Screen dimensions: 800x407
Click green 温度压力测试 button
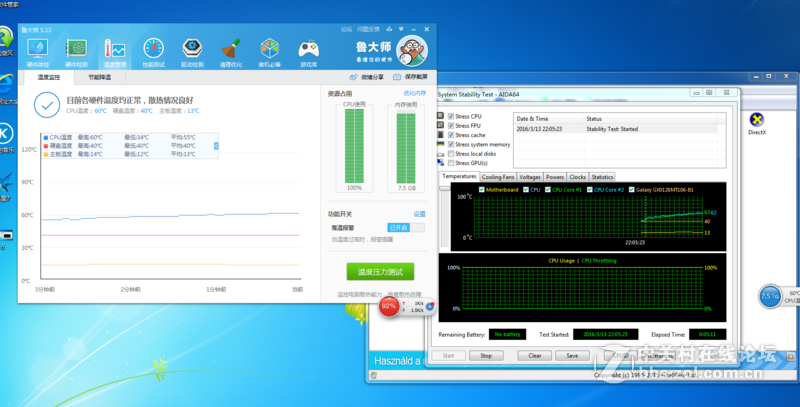click(380, 272)
